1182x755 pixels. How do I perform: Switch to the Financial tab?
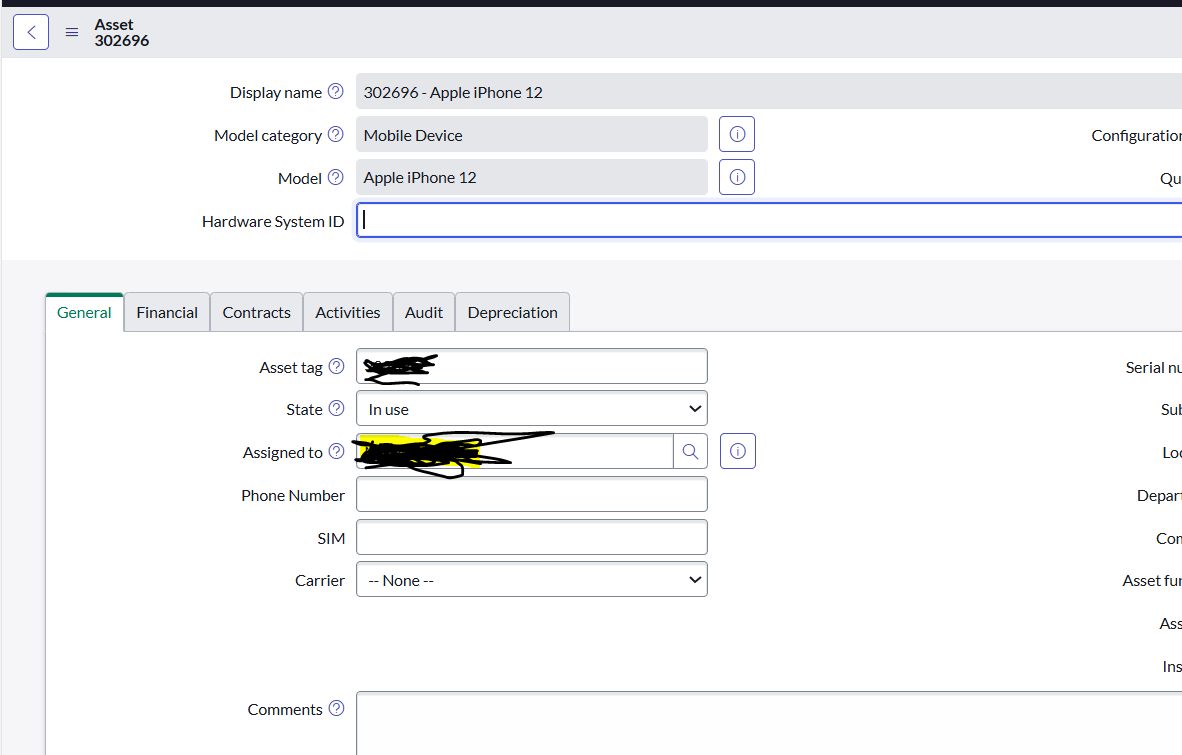point(166,312)
